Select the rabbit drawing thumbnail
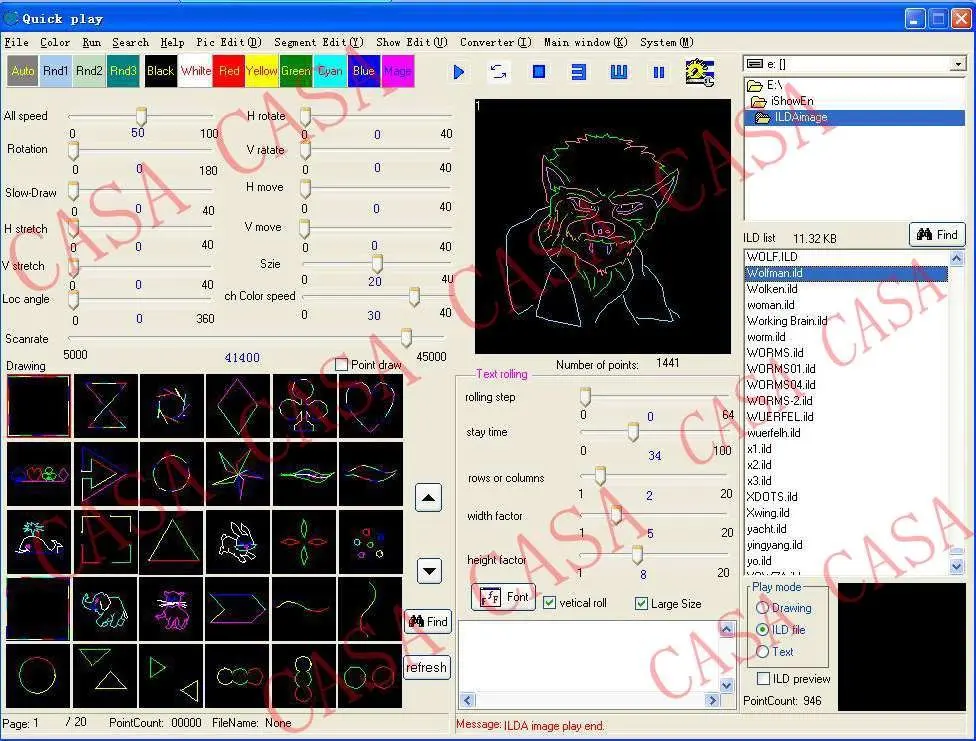 238,542
